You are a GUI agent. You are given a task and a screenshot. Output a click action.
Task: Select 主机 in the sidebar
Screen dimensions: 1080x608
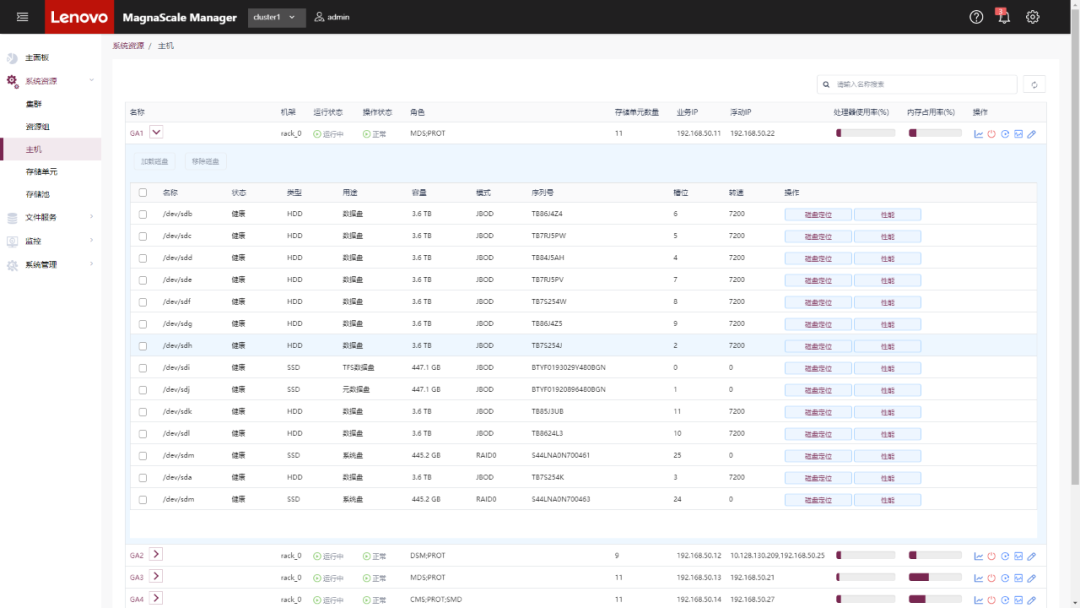50,149
